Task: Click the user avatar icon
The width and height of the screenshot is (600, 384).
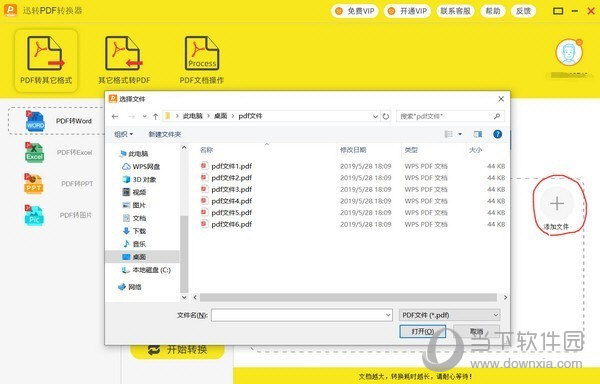Action: point(569,52)
